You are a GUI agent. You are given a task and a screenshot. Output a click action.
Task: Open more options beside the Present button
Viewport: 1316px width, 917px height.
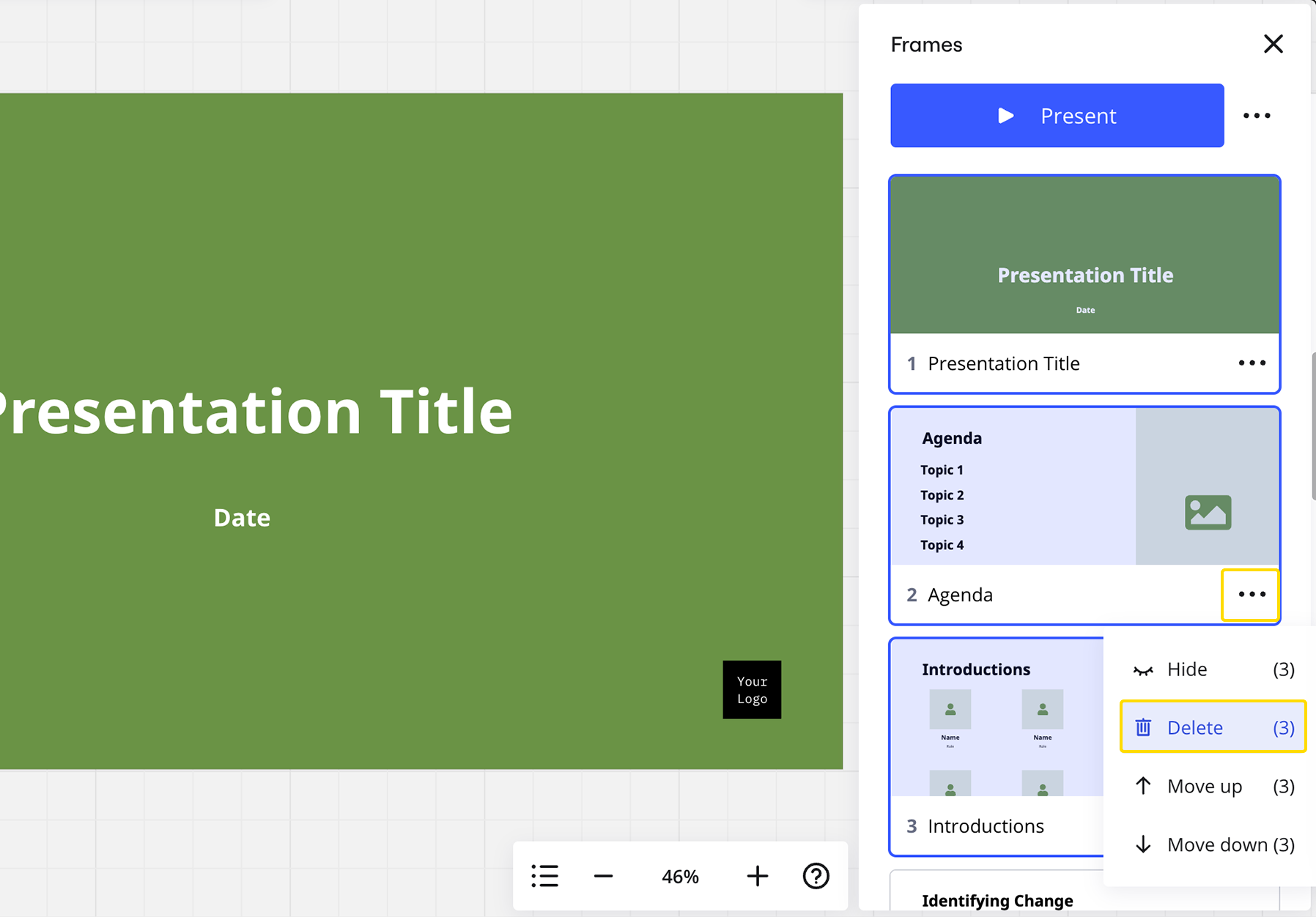pyautogui.click(x=1257, y=116)
